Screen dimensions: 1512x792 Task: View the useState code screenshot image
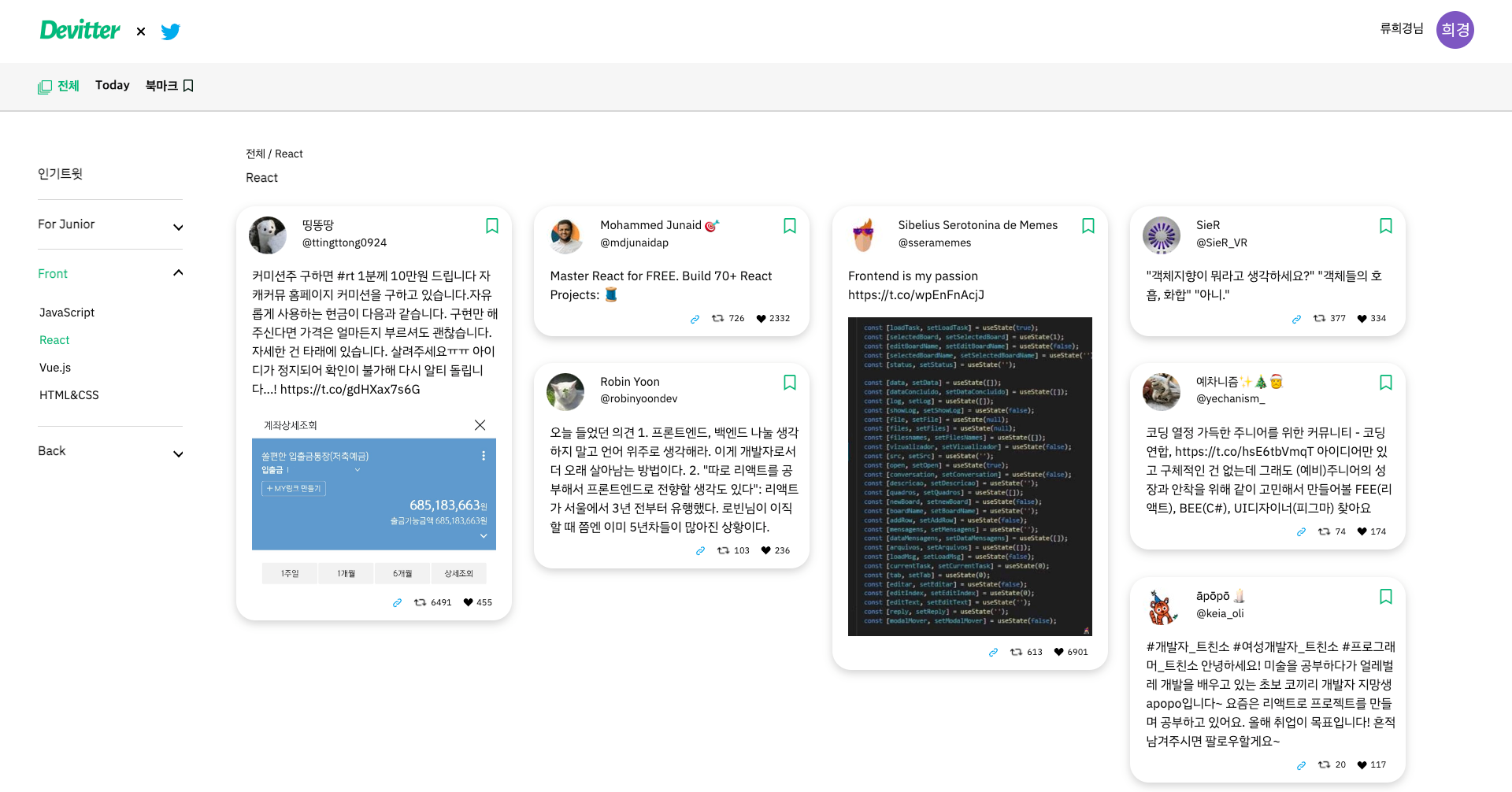tap(970, 476)
